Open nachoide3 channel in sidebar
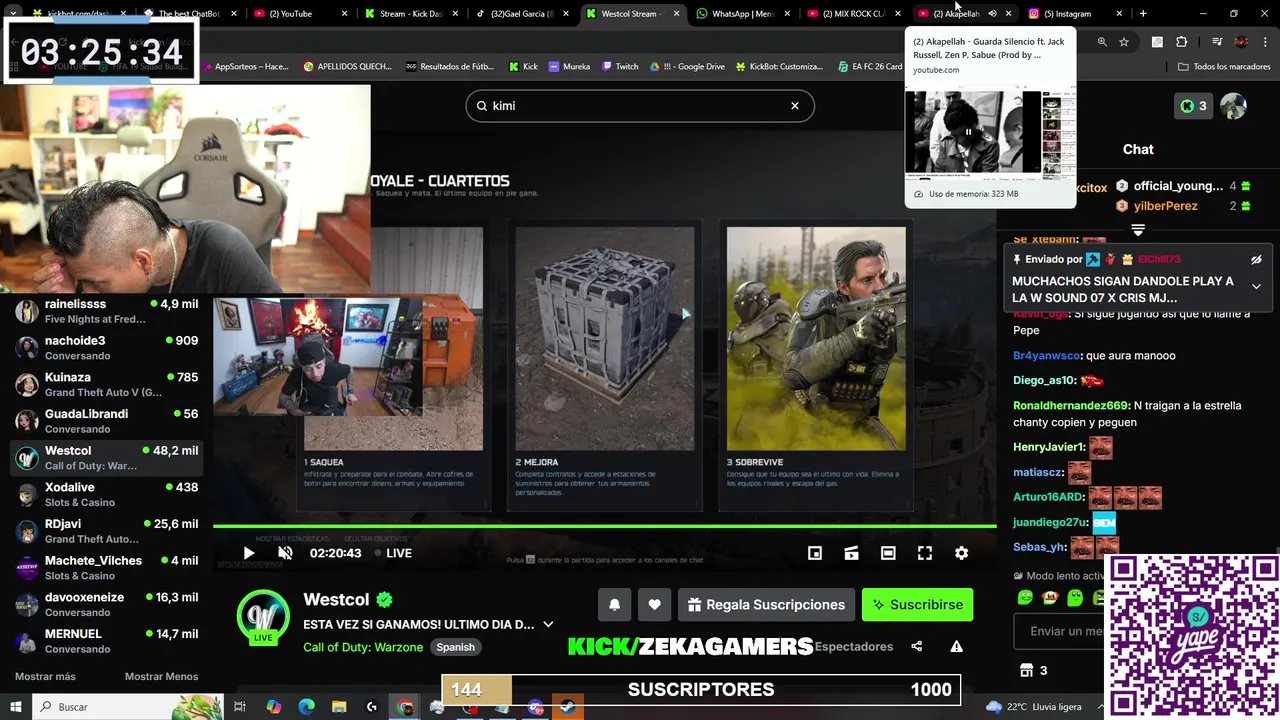The height and width of the screenshot is (720, 1280). click(x=106, y=348)
